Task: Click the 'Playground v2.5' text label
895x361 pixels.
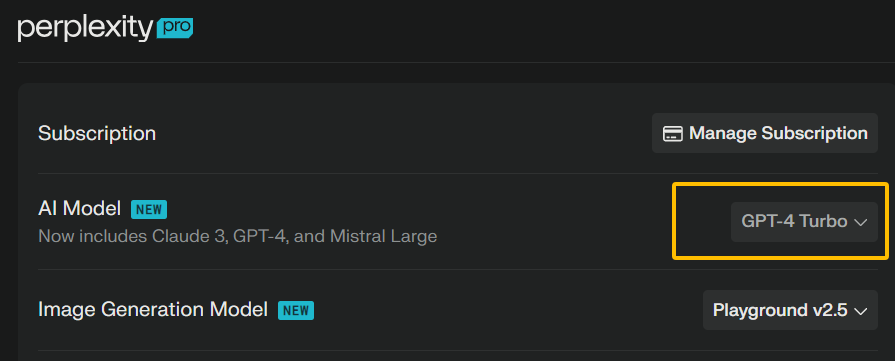Action: (x=780, y=310)
